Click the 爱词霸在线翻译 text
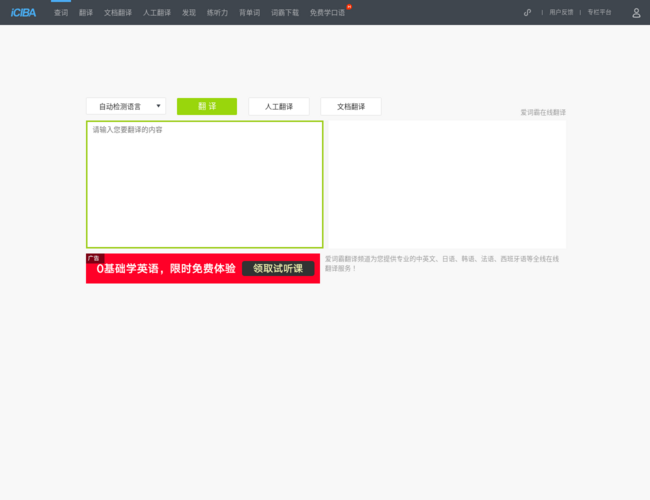 pos(543,112)
